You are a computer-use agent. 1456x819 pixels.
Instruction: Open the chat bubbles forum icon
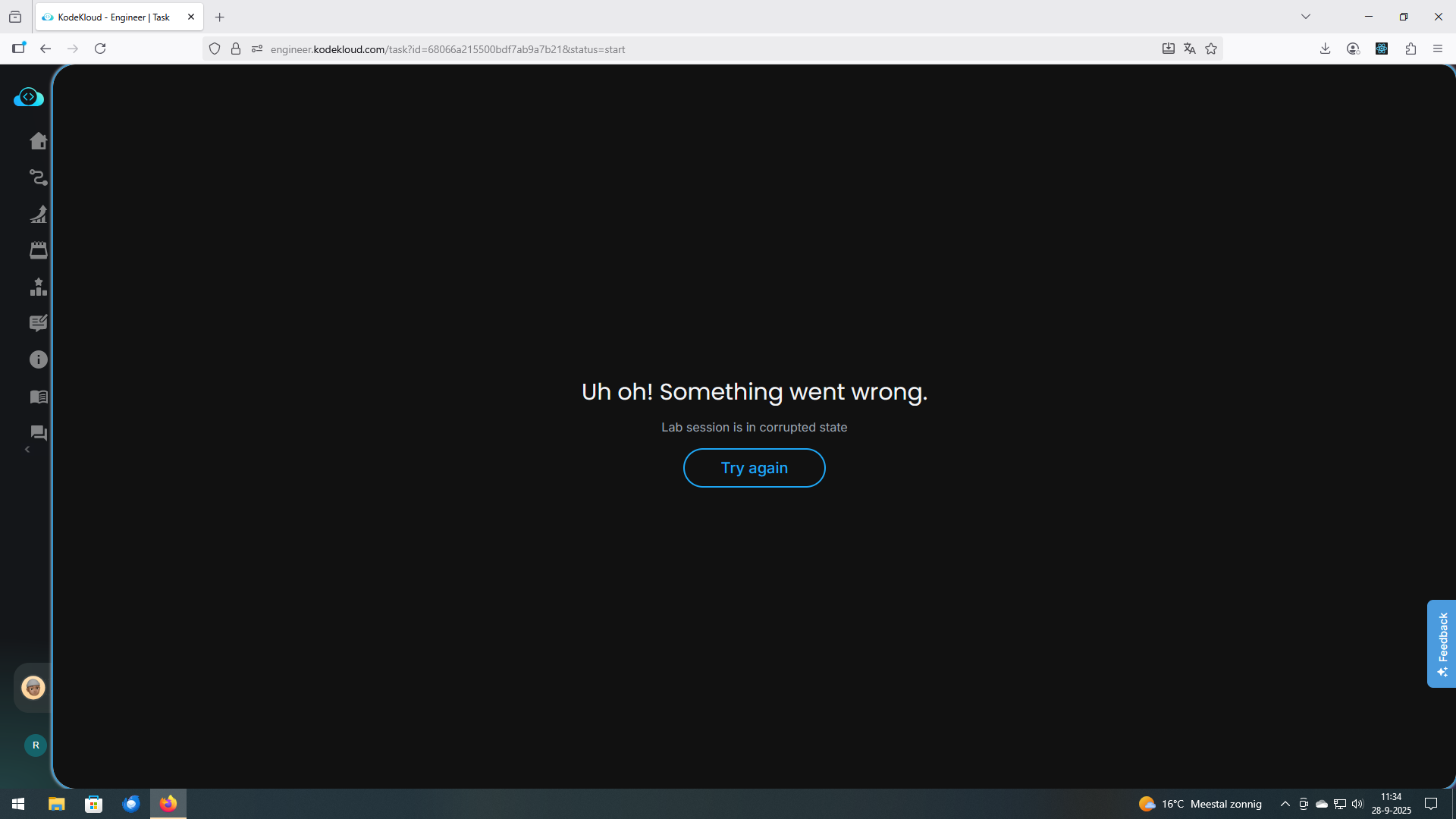(38, 433)
